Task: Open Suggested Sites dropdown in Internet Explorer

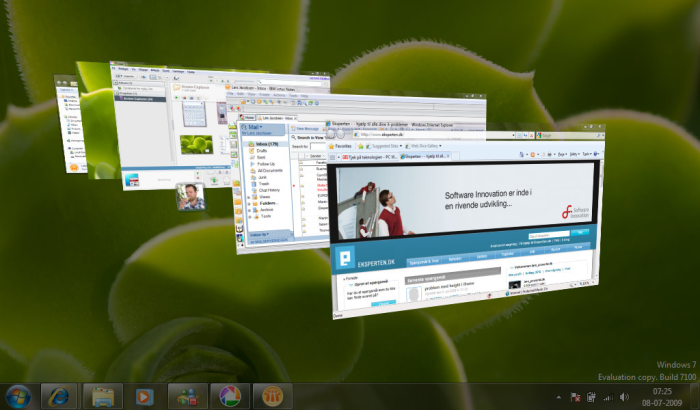Action: point(384,146)
